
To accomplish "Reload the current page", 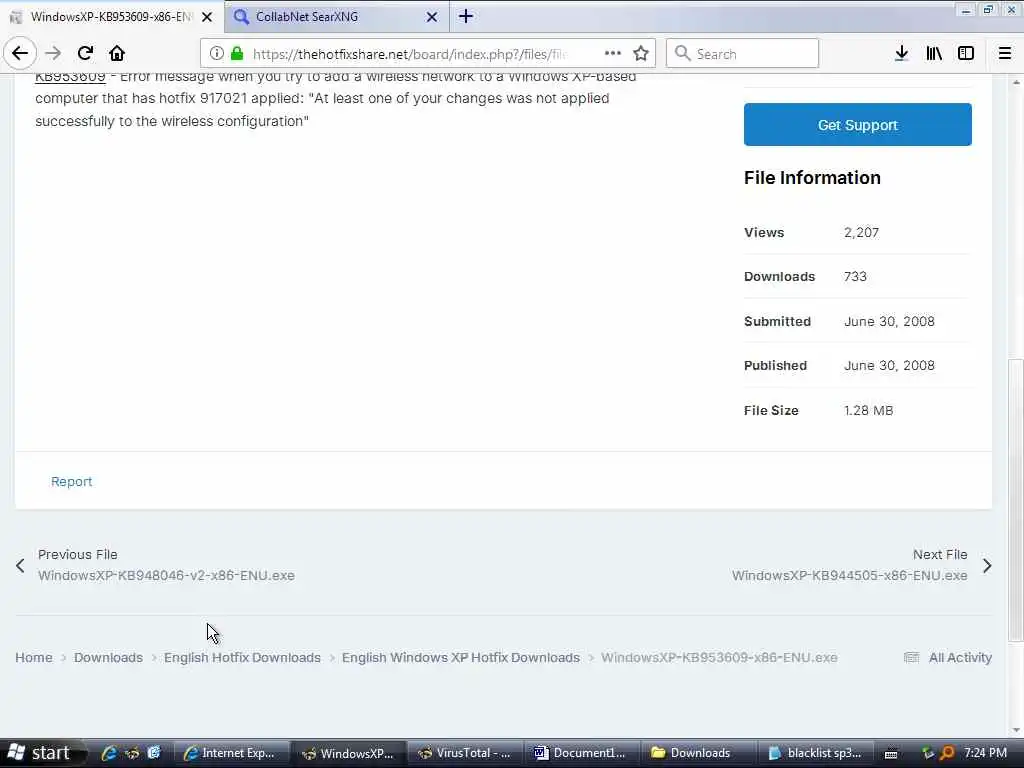I will [x=85, y=54].
